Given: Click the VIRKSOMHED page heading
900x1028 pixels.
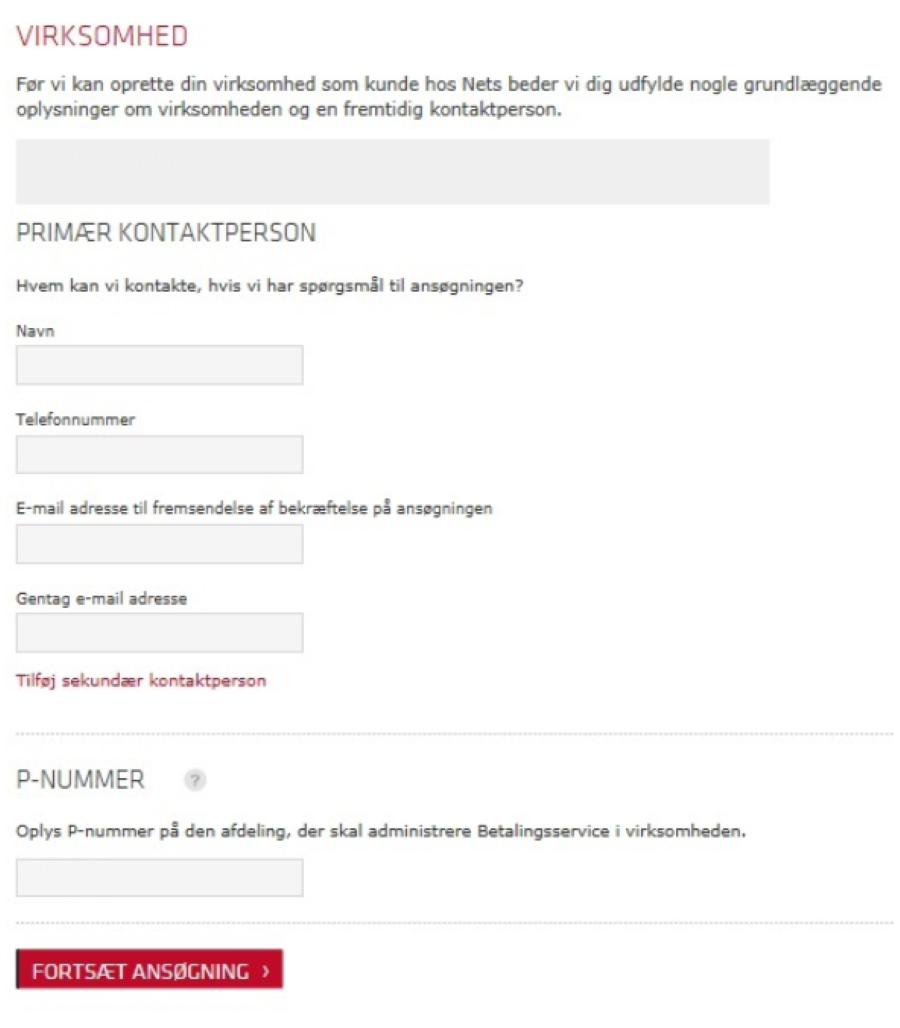Looking at the screenshot, I should [102, 37].
